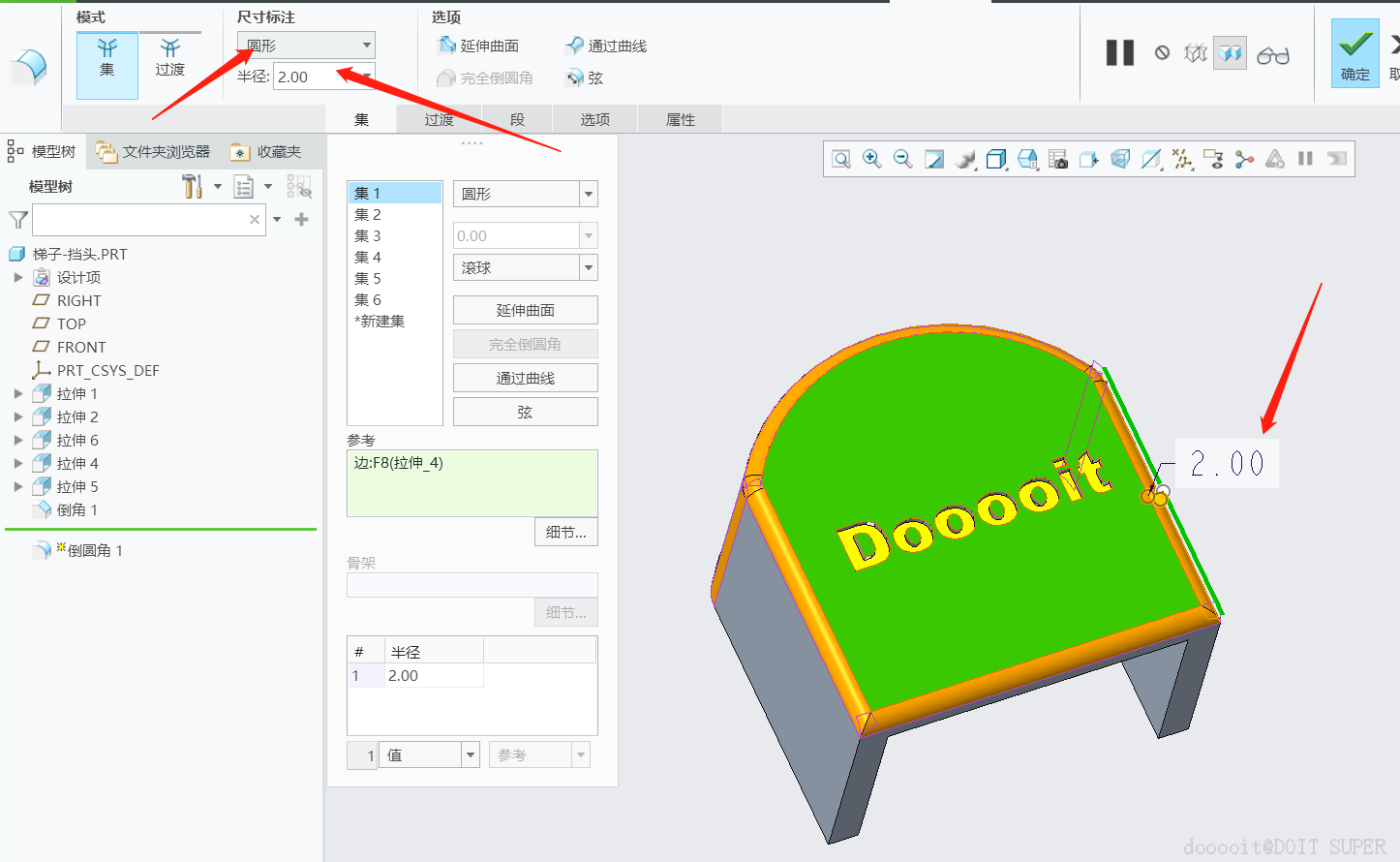Click the hammer tree settings icon
Viewport: 1400px width, 862px height.
pyautogui.click(x=193, y=187)
